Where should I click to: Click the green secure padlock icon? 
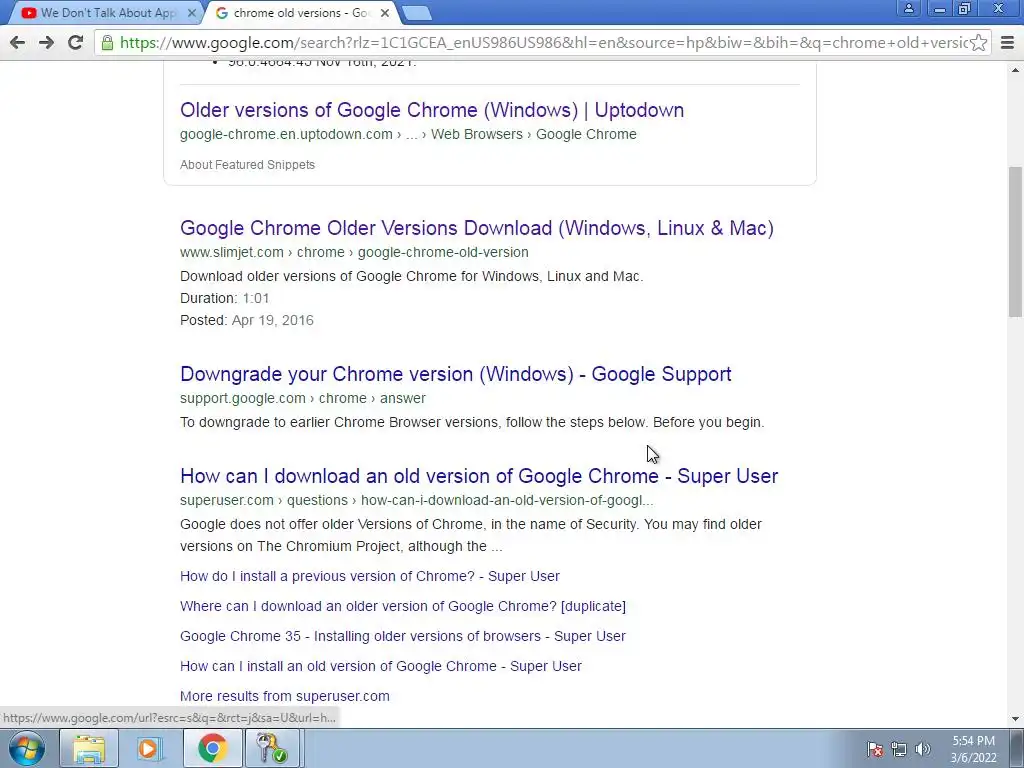tap(108, 43)
